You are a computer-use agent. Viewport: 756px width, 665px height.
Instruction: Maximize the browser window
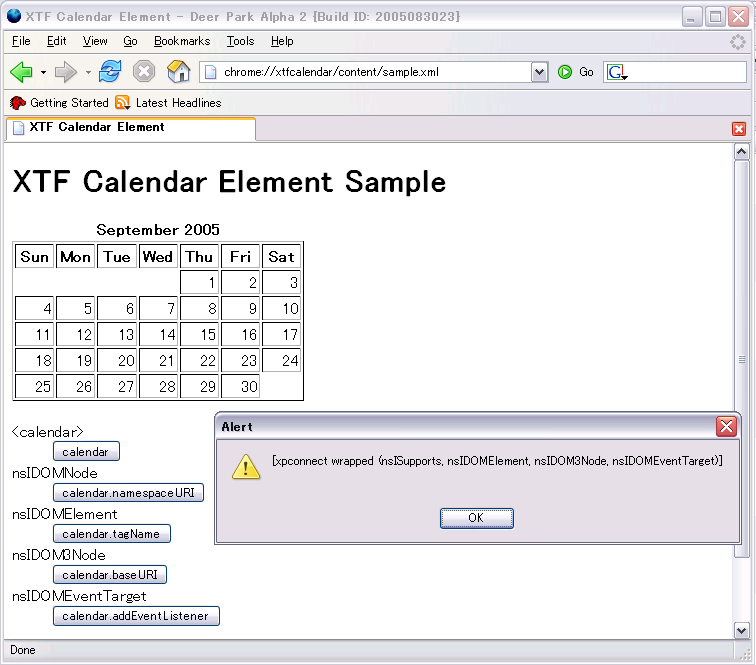pos(715,17)
